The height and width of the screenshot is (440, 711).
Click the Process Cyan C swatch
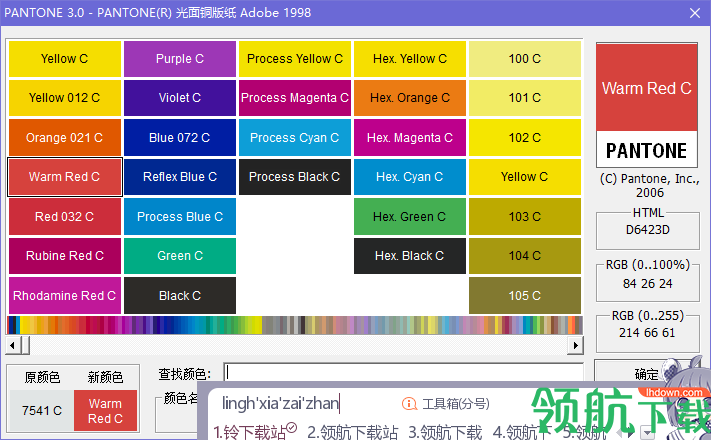coord(295,137)
